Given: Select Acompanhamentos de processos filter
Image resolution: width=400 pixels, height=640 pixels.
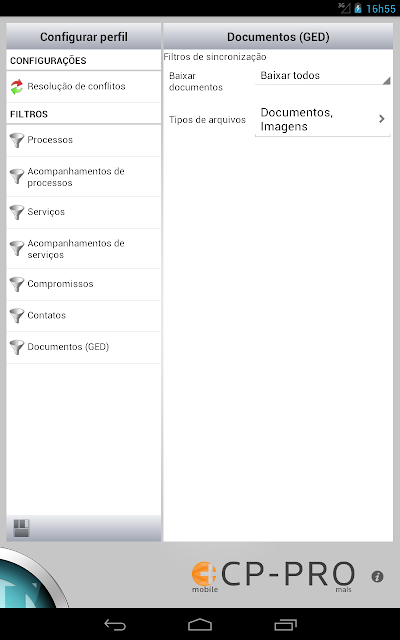Looking at the screenshot, I should coord(84,177).
